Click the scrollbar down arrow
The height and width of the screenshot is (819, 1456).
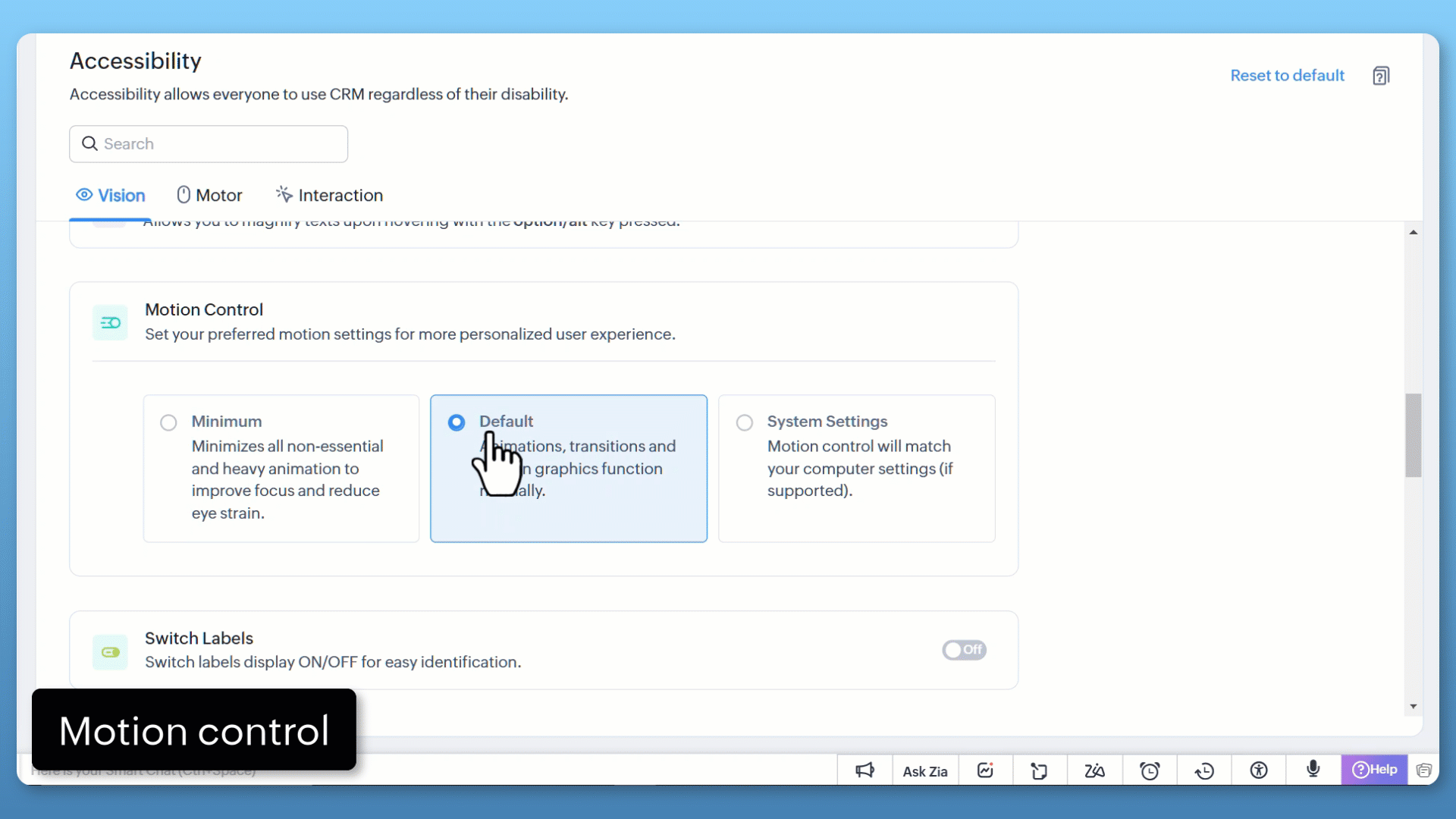(1414, 706)
